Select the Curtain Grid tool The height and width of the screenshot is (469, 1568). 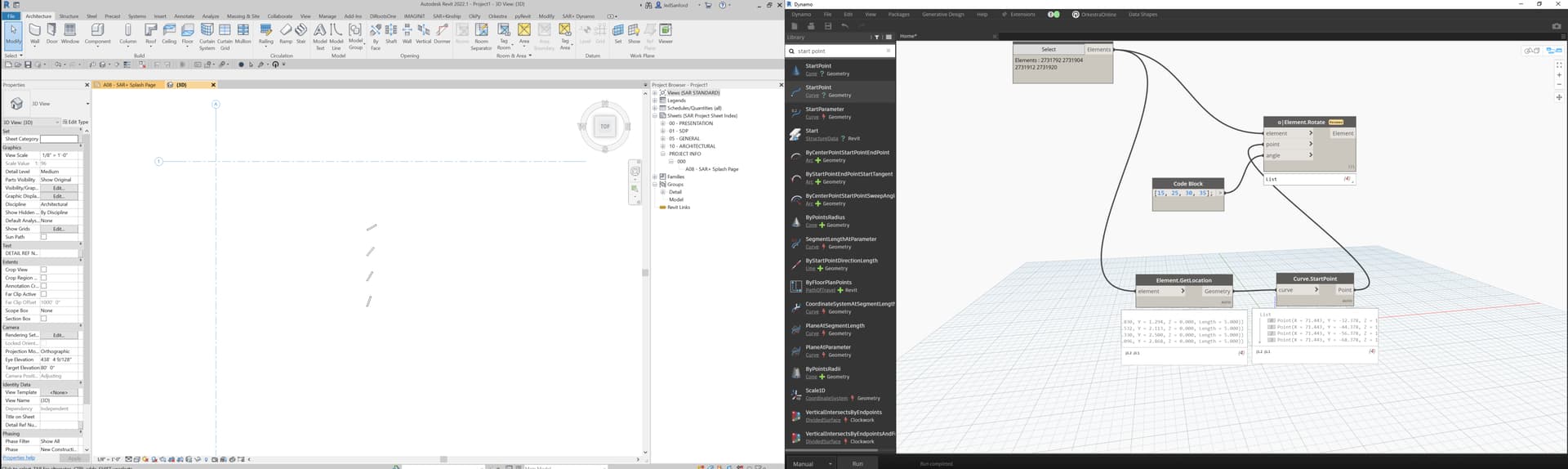point(225,36)
